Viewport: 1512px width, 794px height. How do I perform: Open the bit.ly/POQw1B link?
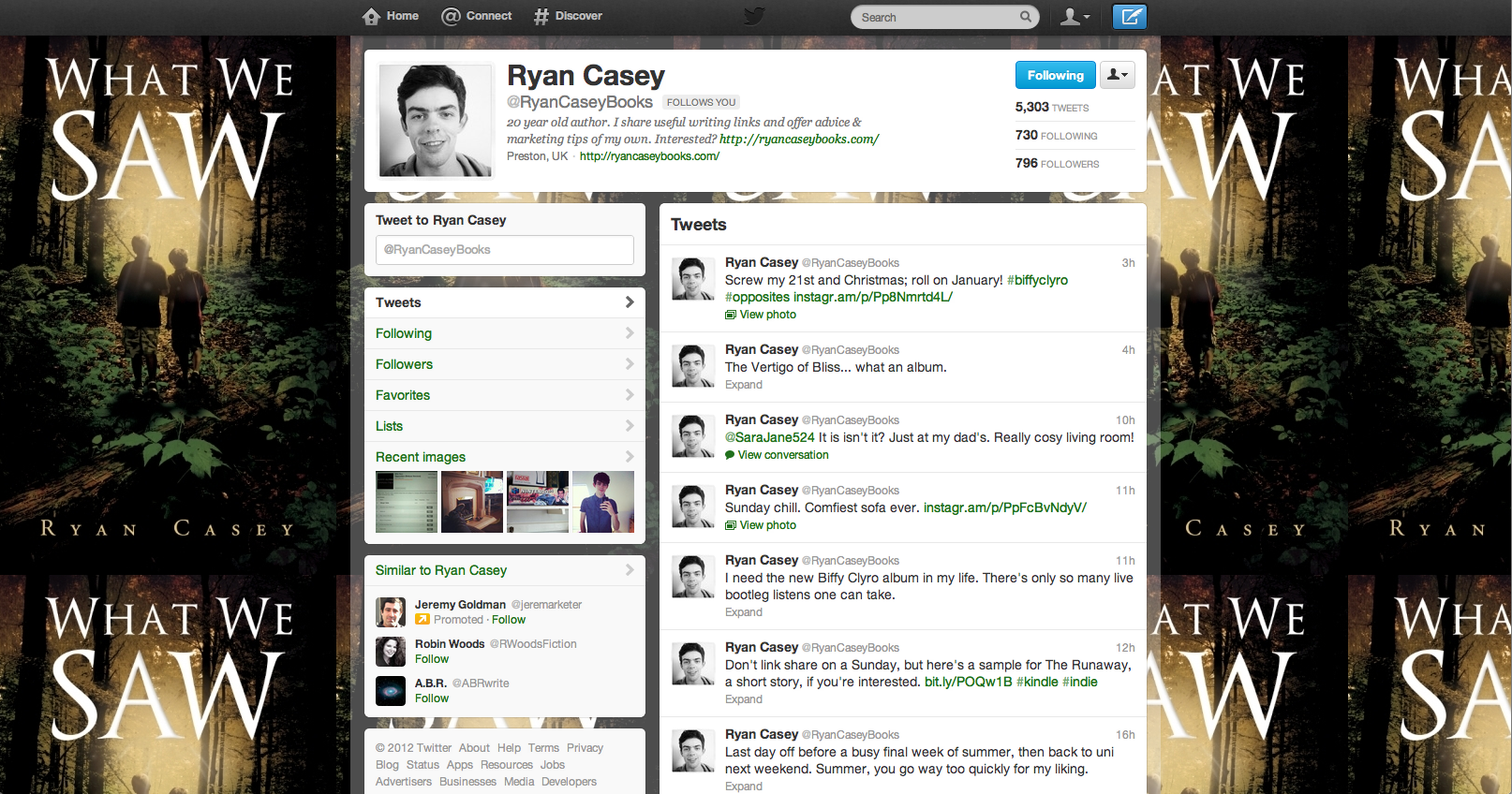coord(969,682)
